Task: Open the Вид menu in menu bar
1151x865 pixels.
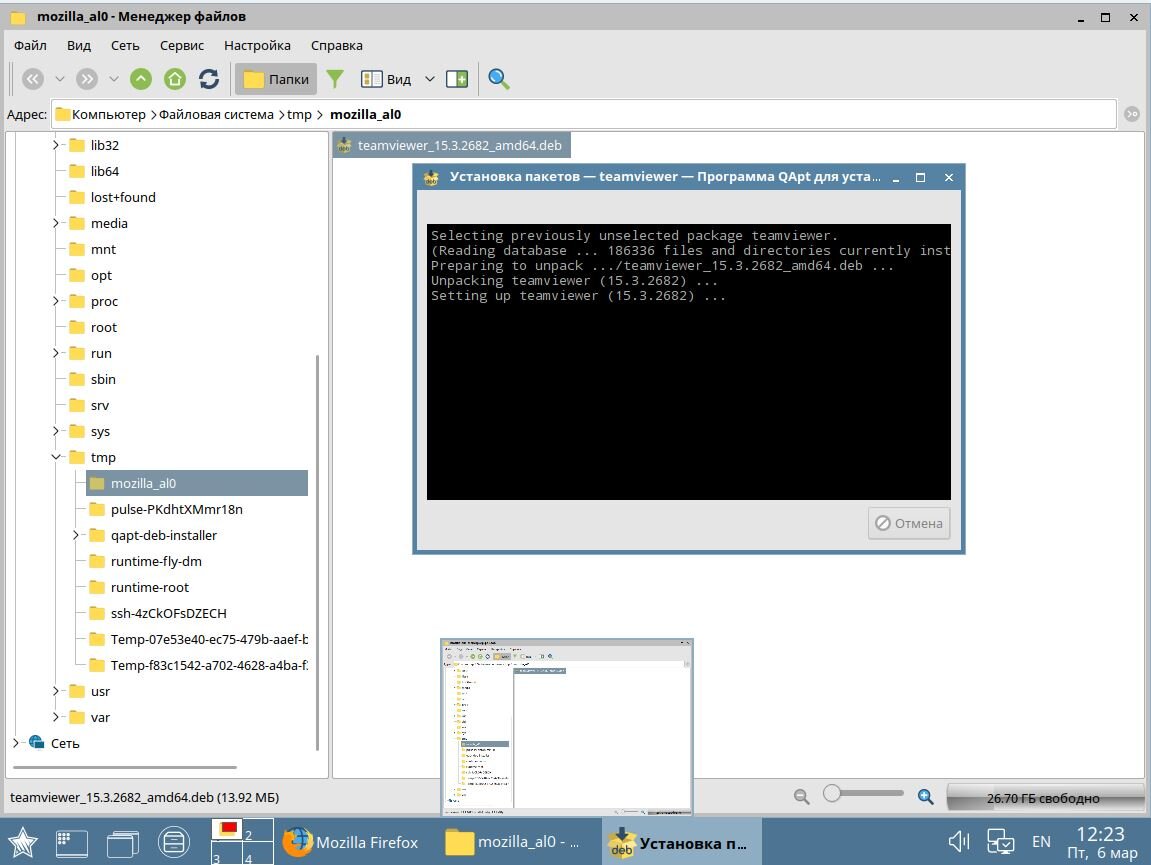Action: tap(79, 46)
